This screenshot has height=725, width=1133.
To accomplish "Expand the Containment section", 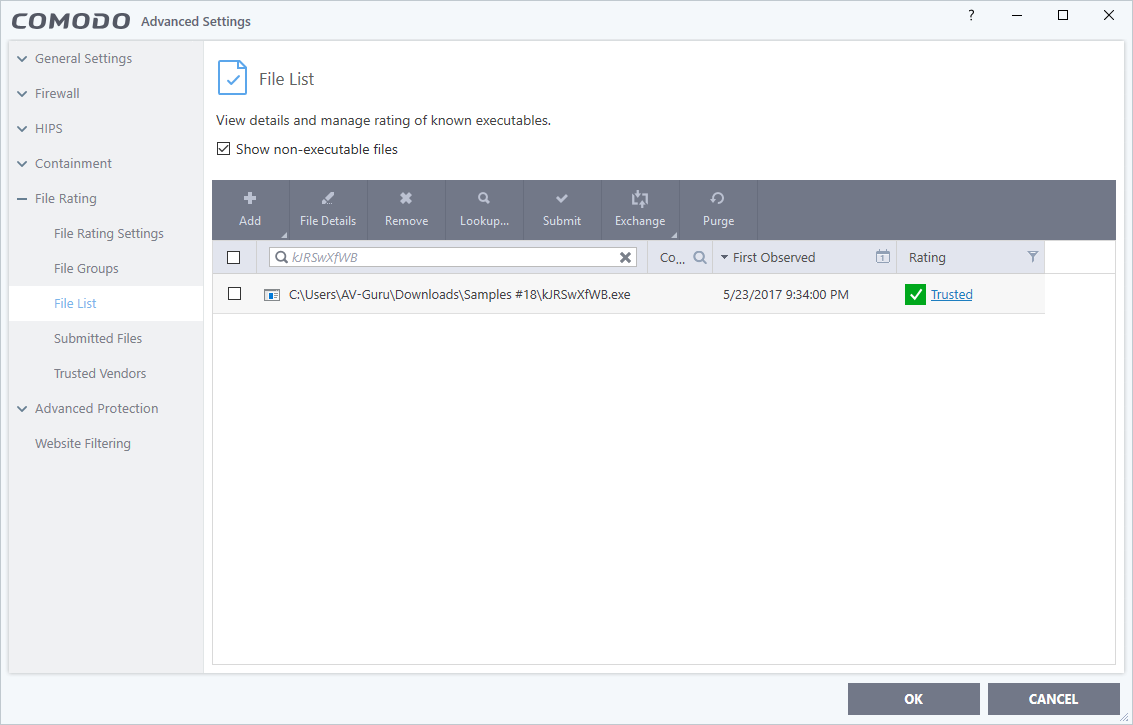I will tap(22, 163).
